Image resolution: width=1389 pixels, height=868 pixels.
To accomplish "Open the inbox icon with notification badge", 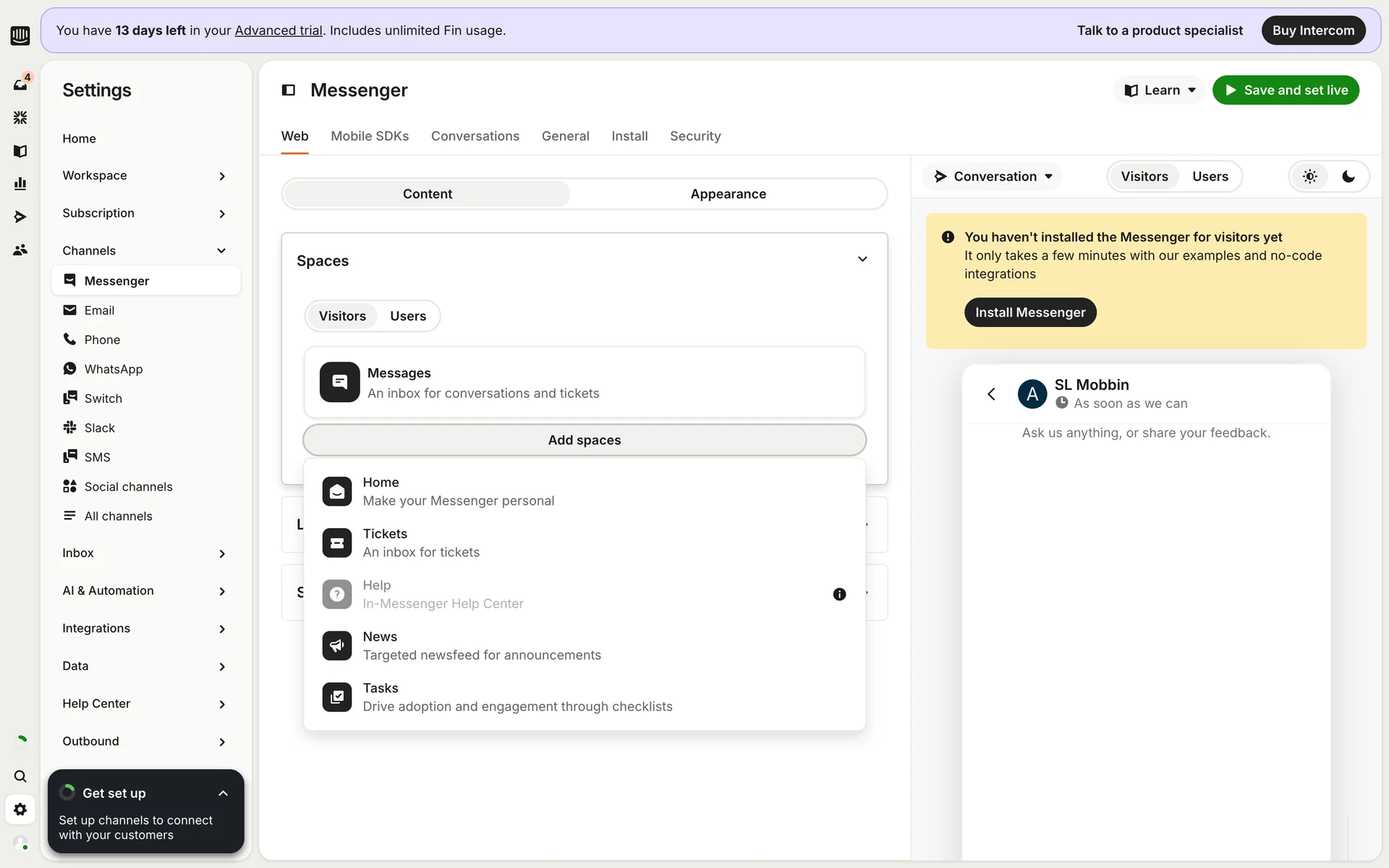I will coord(20,84).
